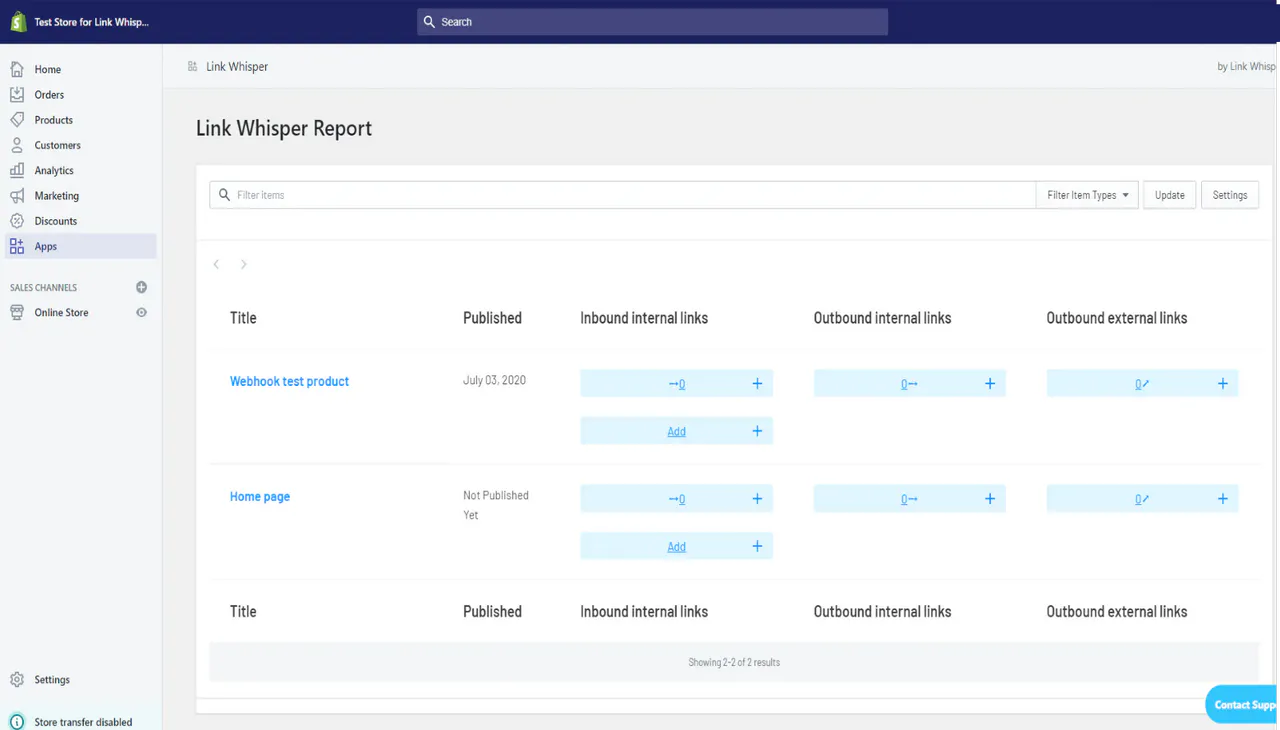Click inbound link count for Home page
Viewport: 1280px width, 730px height.
[x=677, y=499]
